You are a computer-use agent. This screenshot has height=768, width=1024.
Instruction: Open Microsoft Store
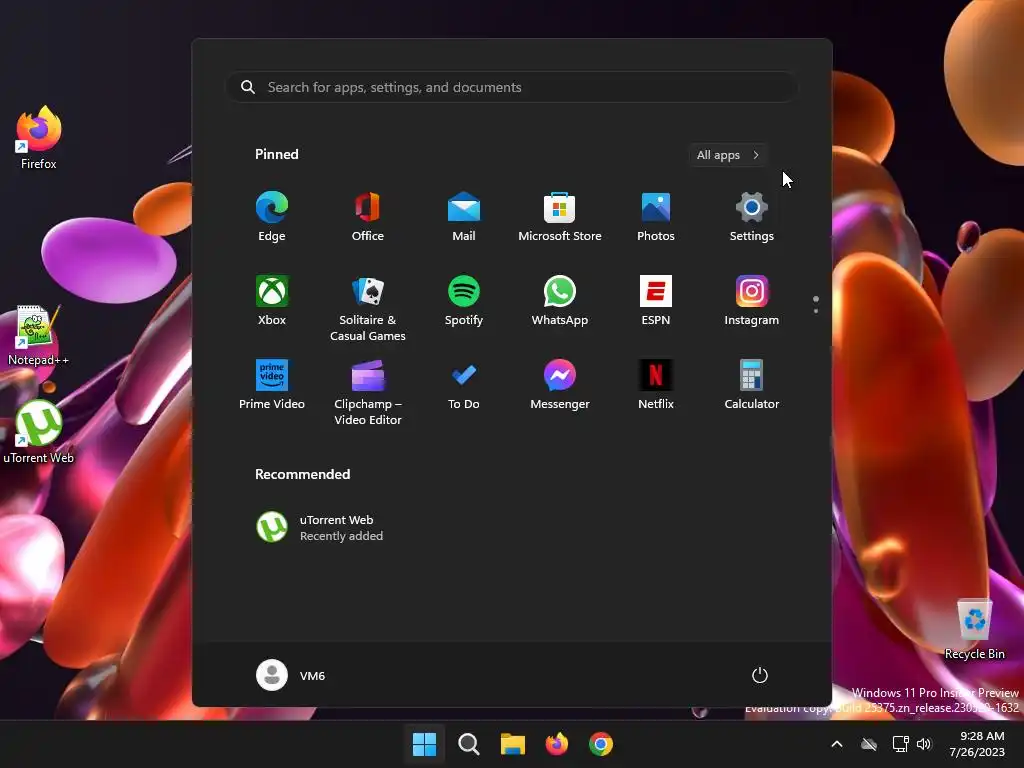560,216
